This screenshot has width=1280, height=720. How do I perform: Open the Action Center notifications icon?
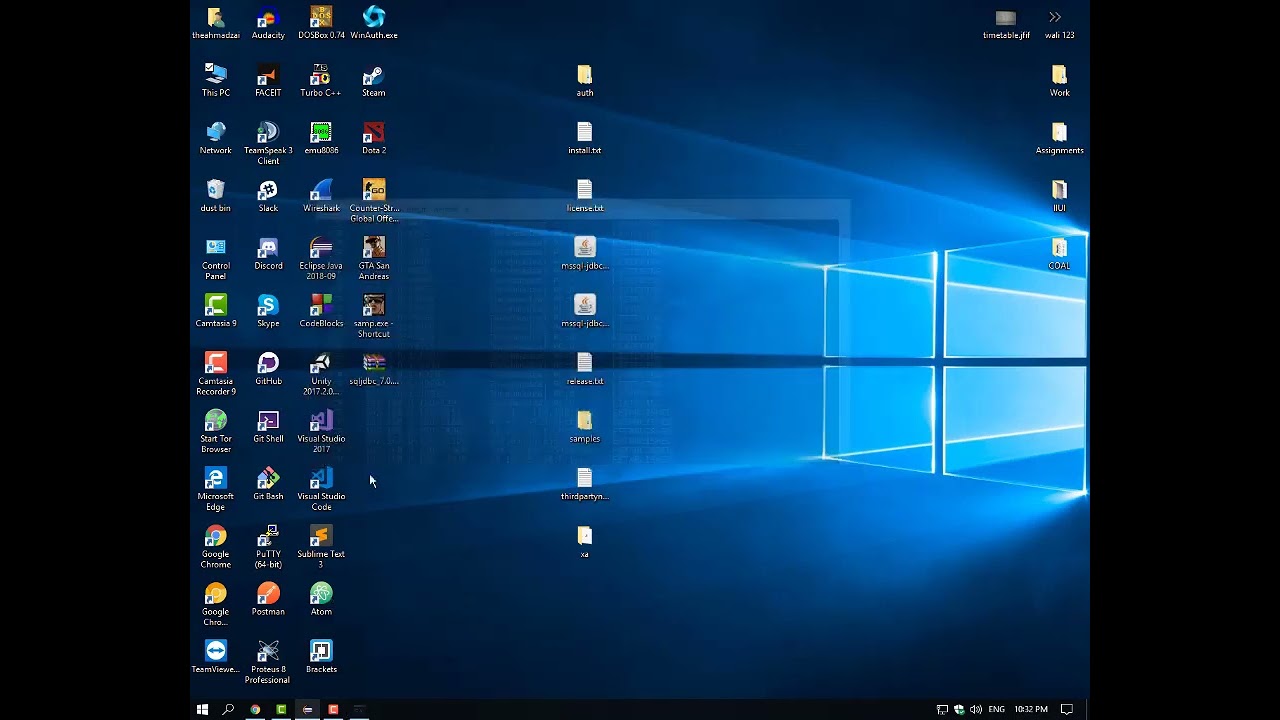pos(1066,709)
